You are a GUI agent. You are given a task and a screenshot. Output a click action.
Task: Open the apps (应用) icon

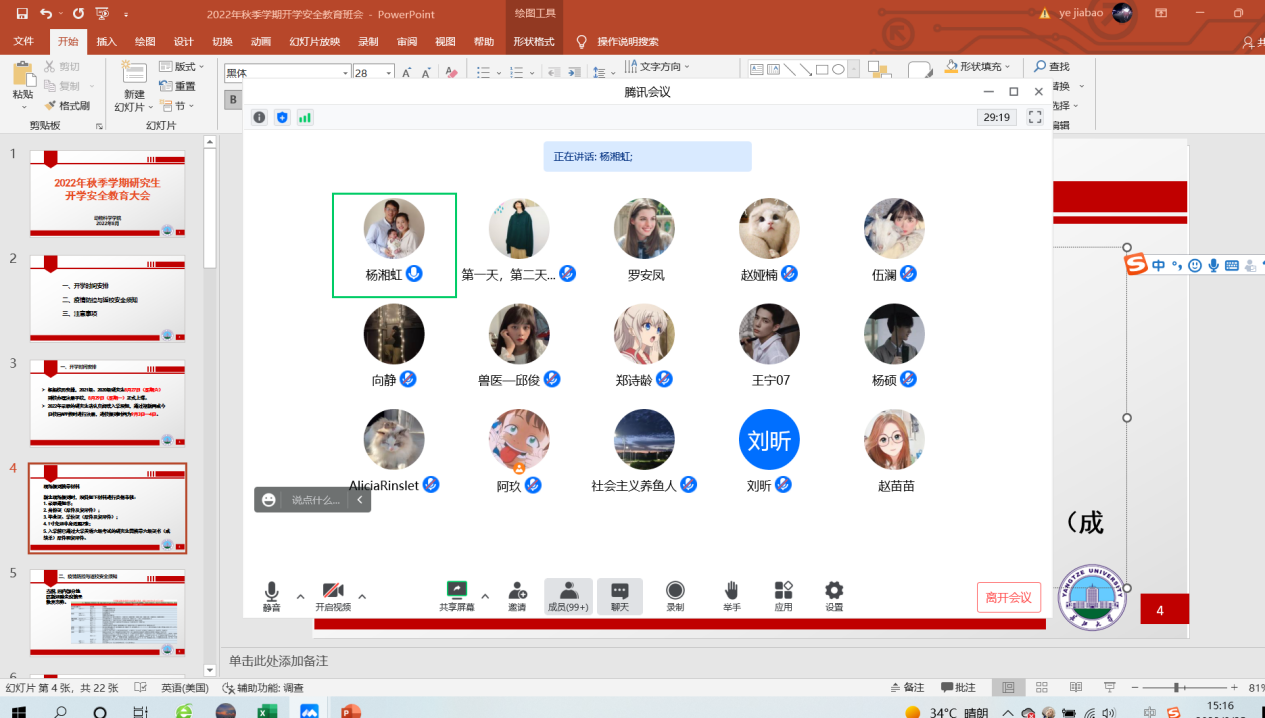(783, 591)
